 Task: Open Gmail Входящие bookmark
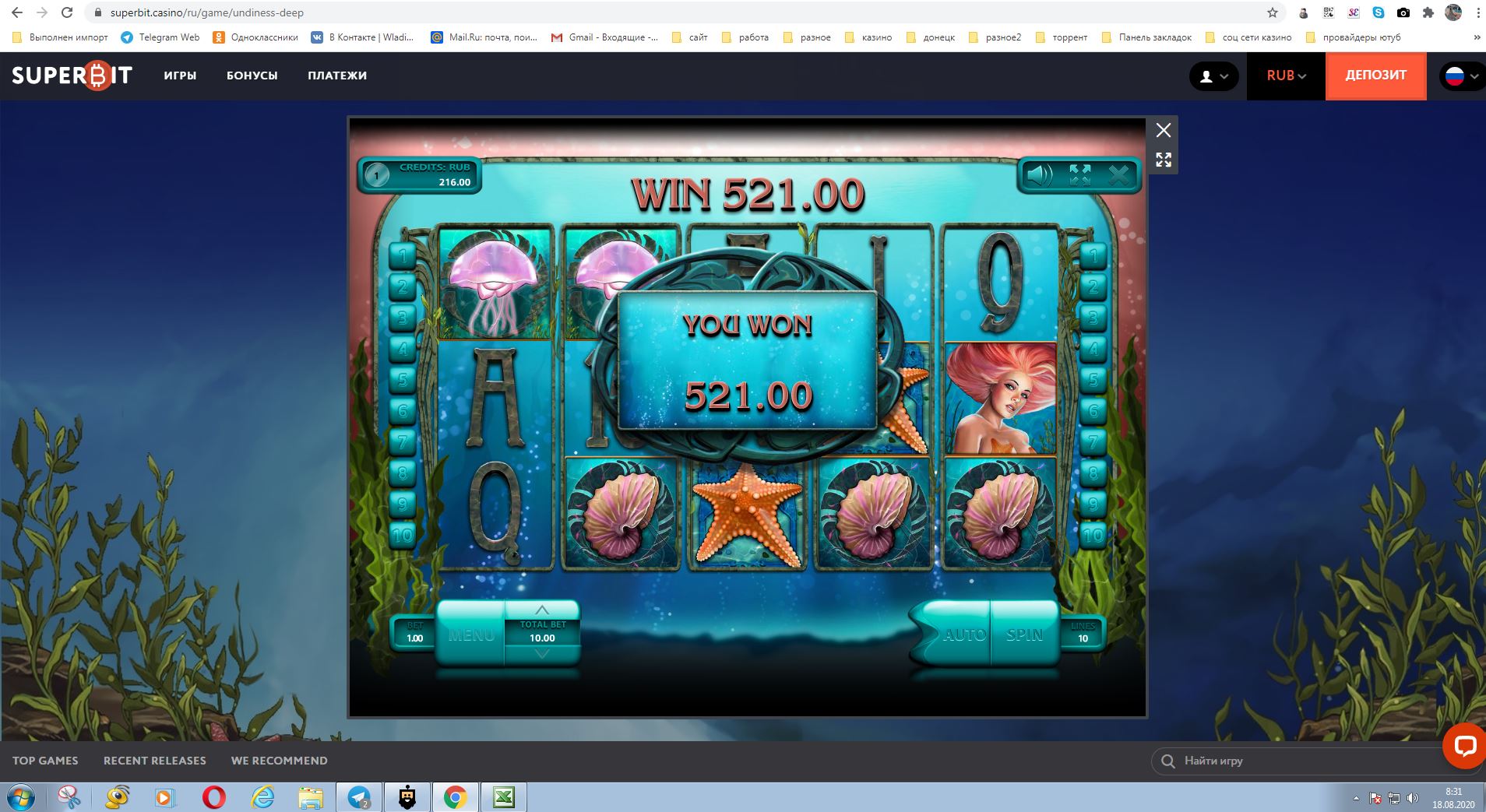[604, 37]
